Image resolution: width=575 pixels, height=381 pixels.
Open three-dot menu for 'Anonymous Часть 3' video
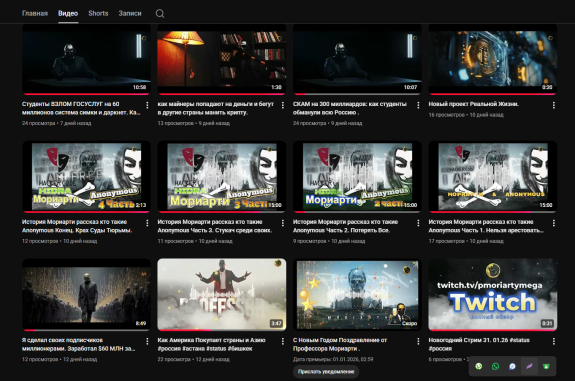click(x=283, y=223)
